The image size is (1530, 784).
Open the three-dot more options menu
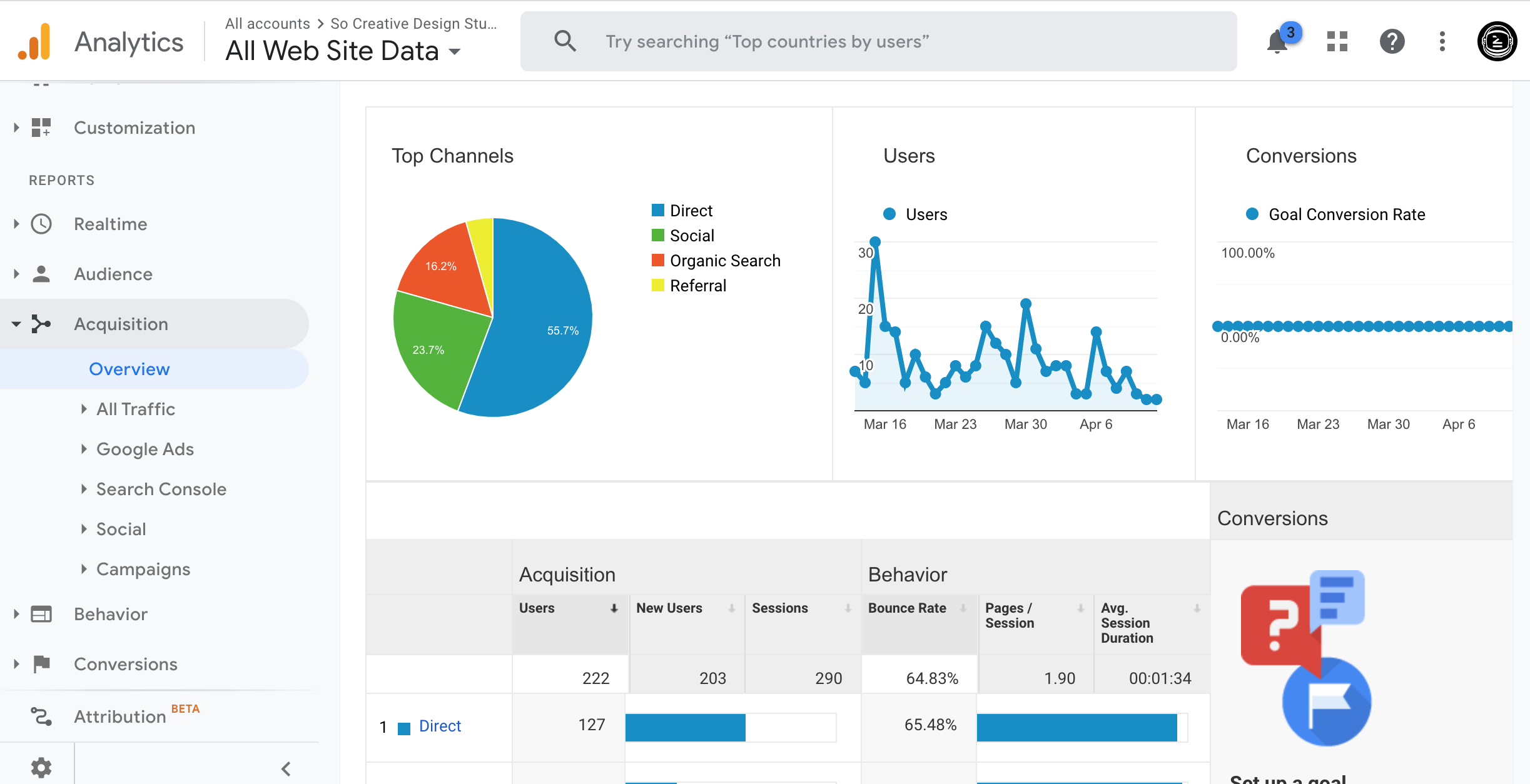[x=1442, y=41]
